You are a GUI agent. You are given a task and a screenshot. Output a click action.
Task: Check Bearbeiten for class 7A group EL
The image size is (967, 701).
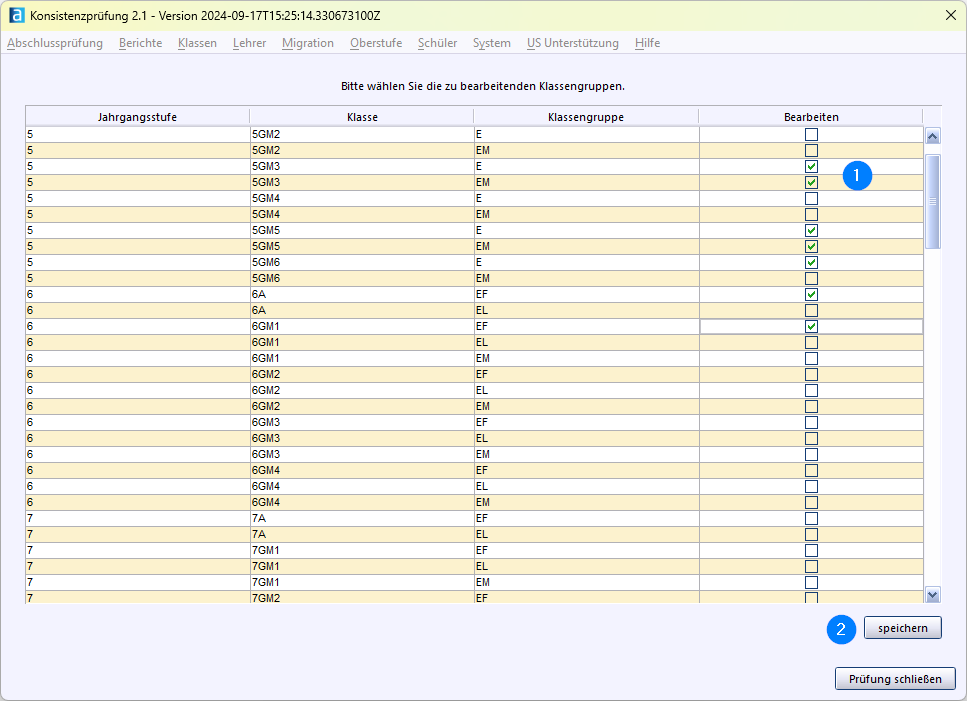812,535
